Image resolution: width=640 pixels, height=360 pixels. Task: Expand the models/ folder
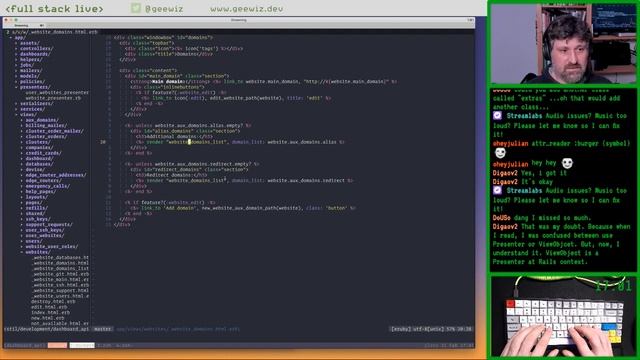coord(30,76)
